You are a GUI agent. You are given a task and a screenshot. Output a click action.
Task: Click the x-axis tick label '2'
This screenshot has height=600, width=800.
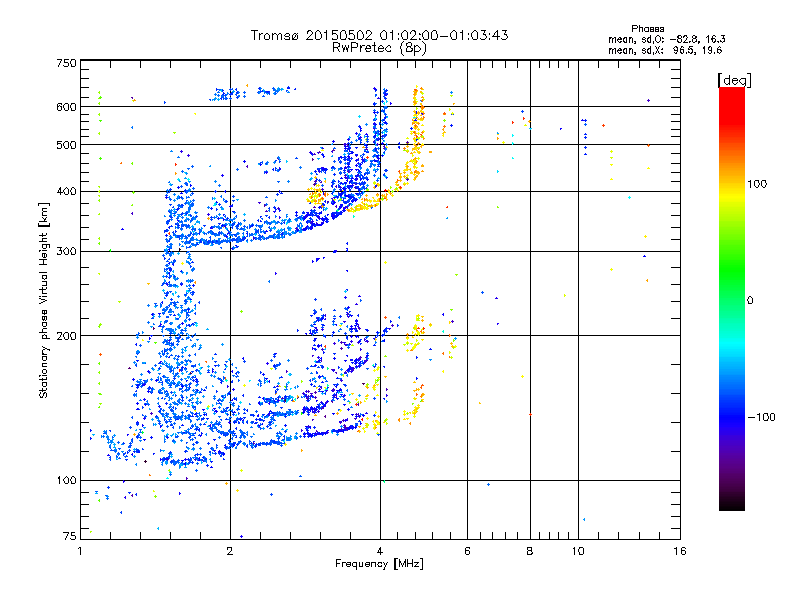click(230, 551)
